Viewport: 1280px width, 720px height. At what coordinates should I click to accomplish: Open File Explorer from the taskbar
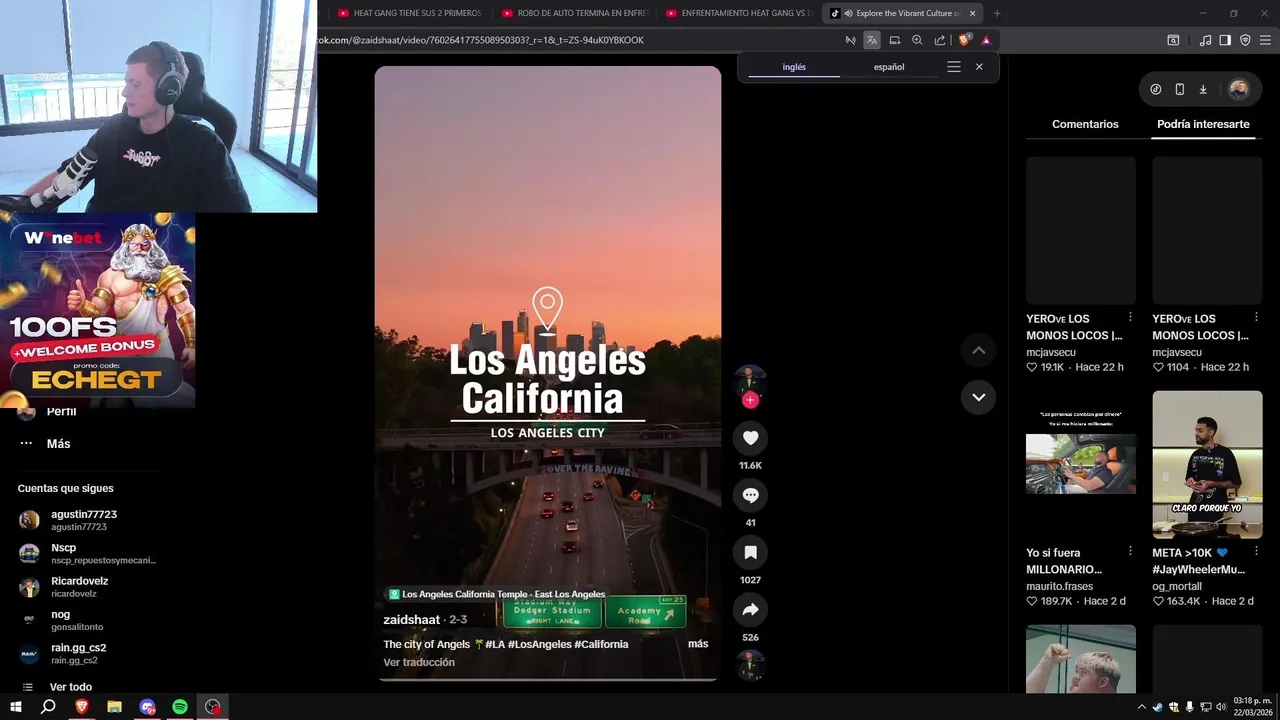coord(114,706)
